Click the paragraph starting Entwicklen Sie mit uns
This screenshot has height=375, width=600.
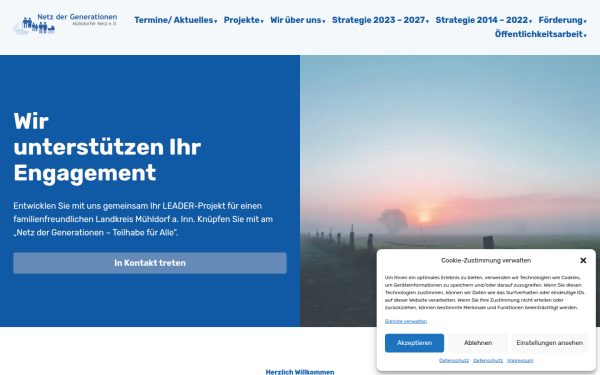tap(143, 219)
